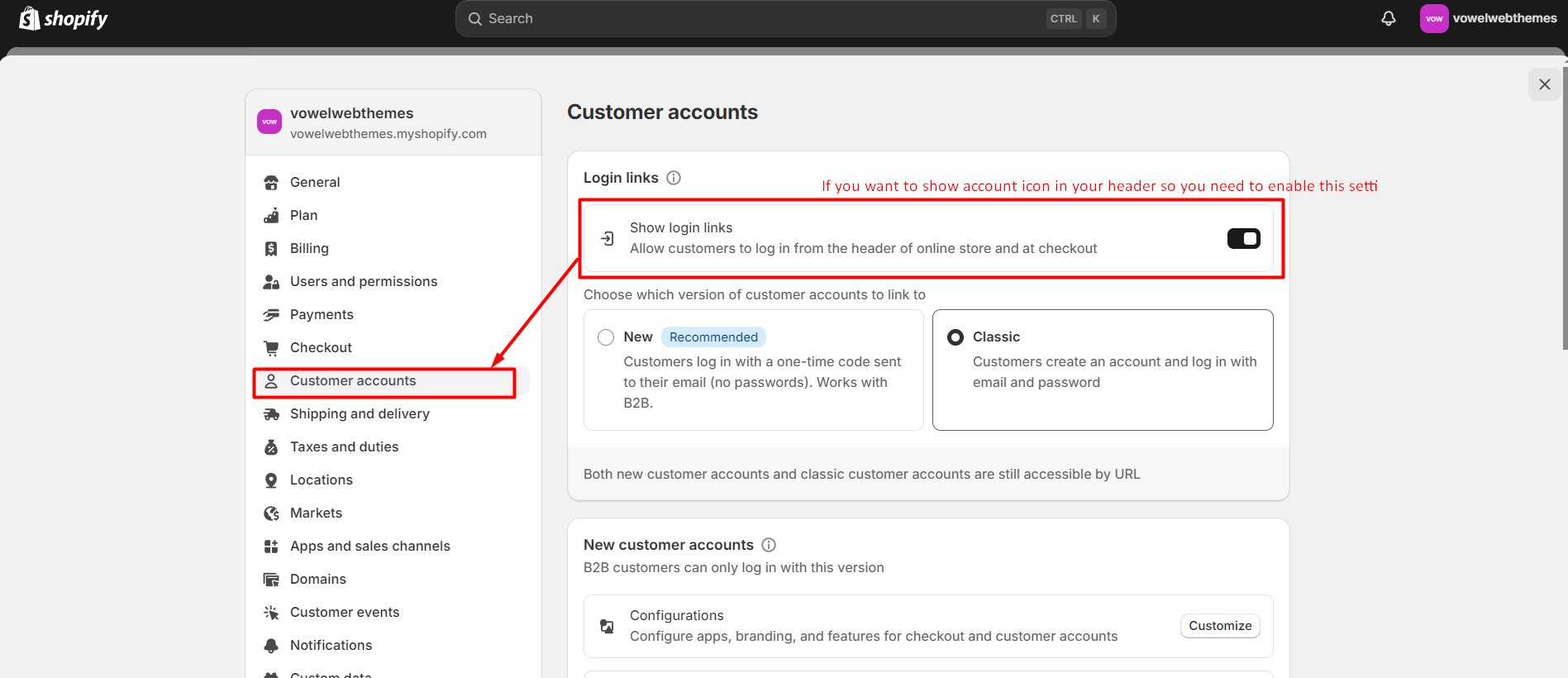This screenshot has width=1568, height=678.
Task: Click the Customer events icon
Action: coord(271,613)
